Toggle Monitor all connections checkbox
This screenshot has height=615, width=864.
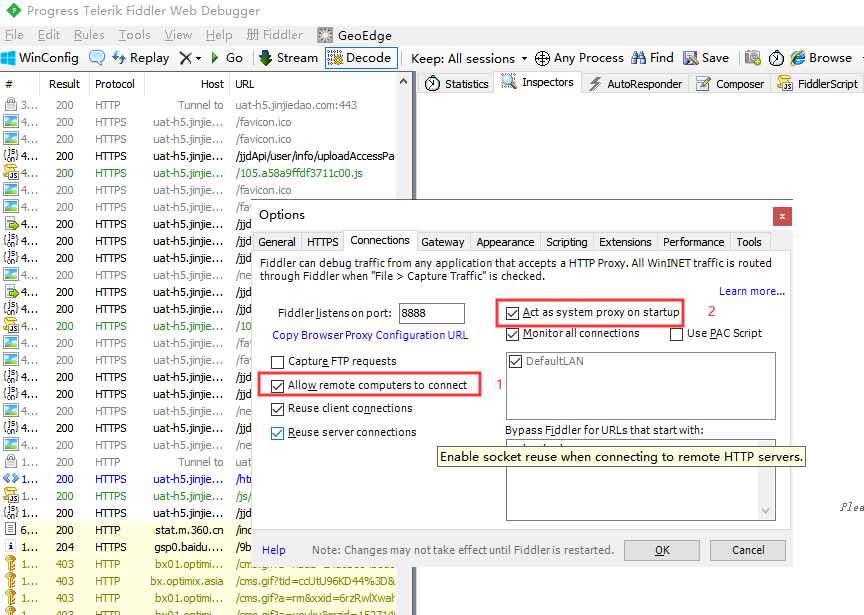(x=512, y=334)
